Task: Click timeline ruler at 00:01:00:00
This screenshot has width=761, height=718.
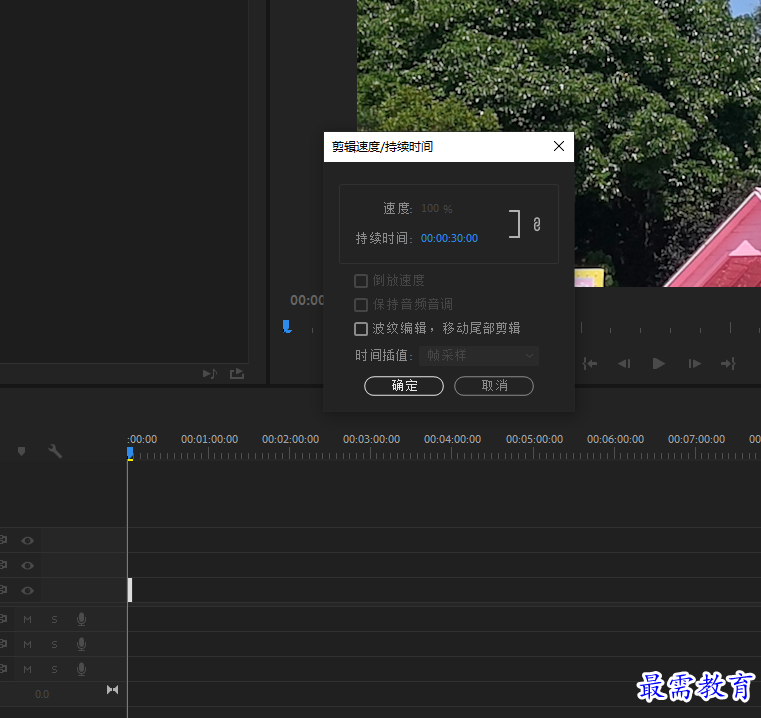Action: click(x=209, y=439)
